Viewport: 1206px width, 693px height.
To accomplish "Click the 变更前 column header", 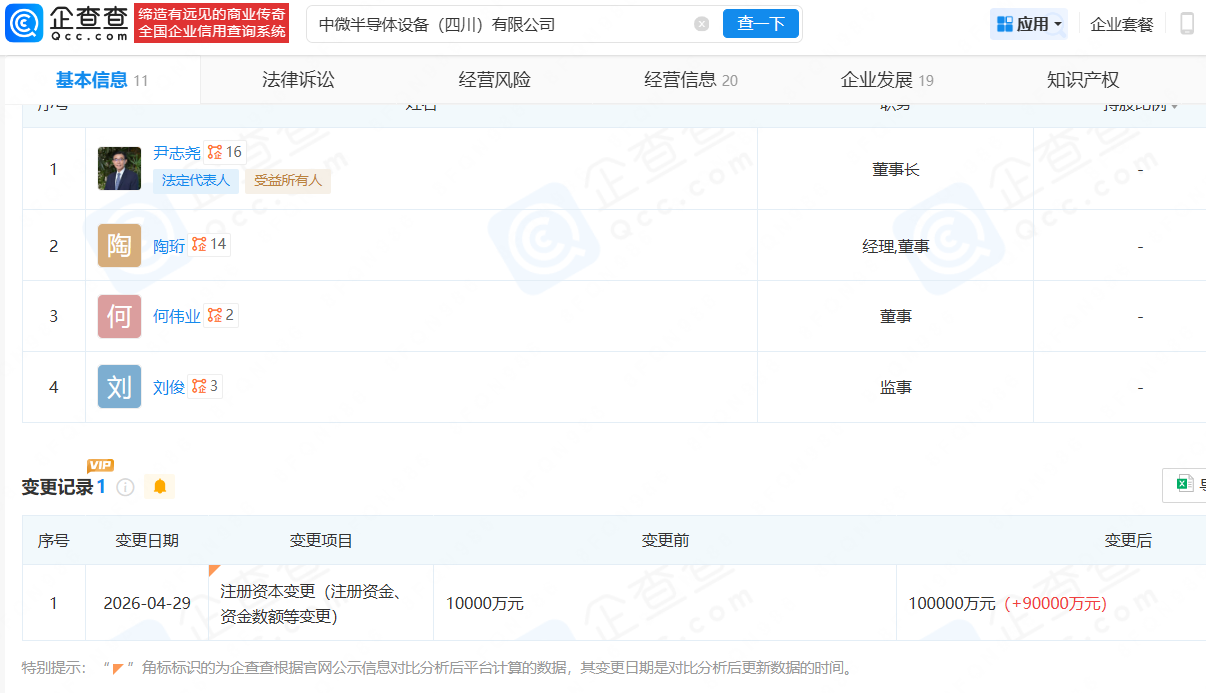I will (x=665, y=540).
